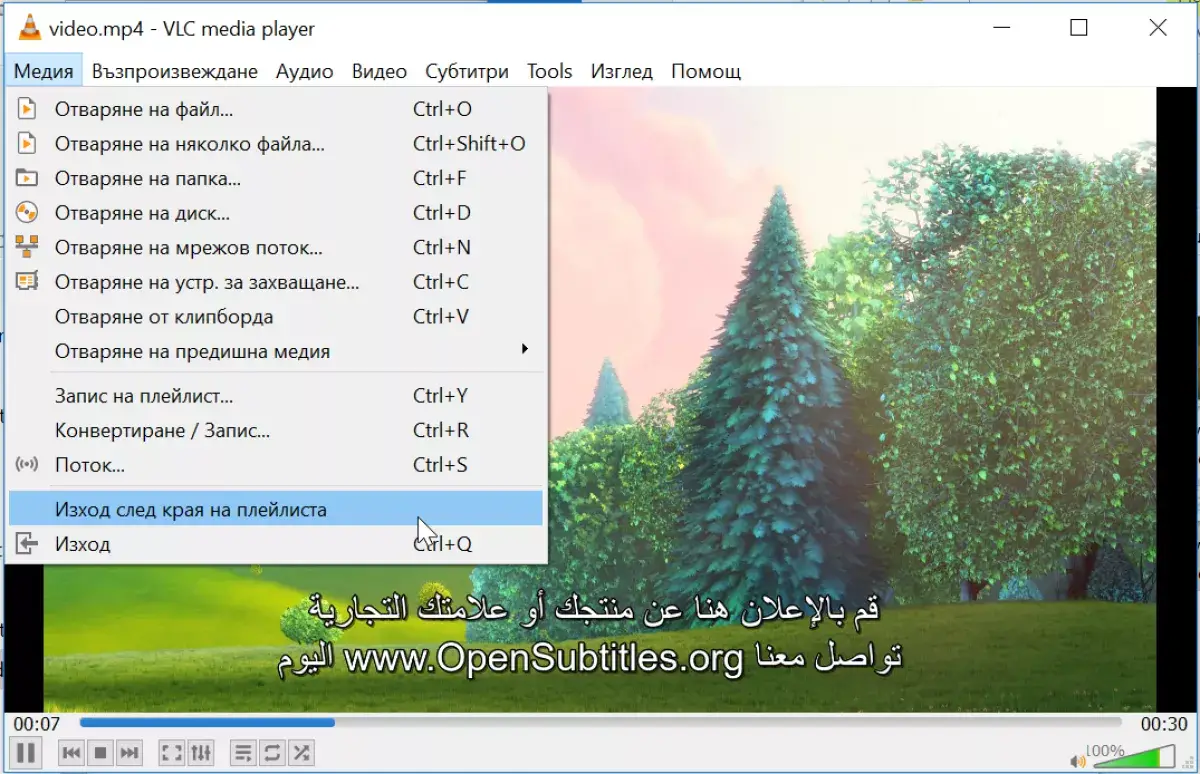Choose Отваряне на диск...
Image resolution: width=1200 pixels, height=774 pixels.
(276, 213)
